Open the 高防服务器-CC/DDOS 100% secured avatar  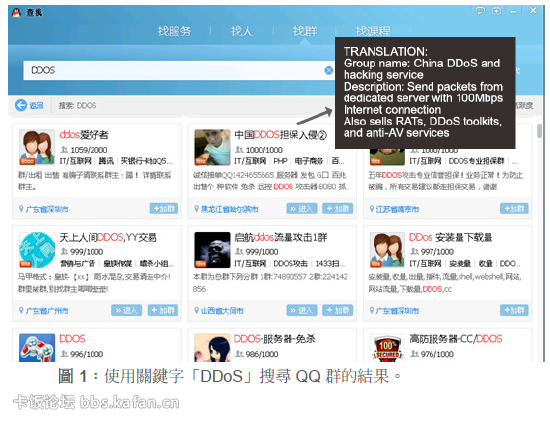[x=387, y=348]
